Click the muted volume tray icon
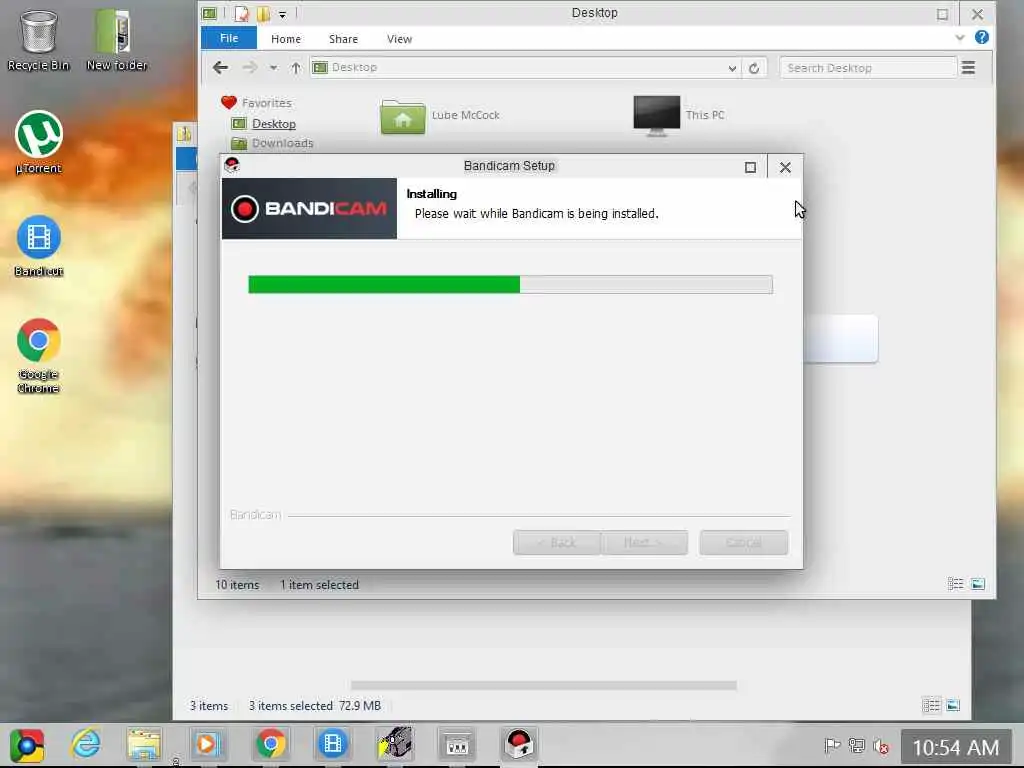Image resolution: width=1024 pixels, height=768 pixels. click(881, 746)
